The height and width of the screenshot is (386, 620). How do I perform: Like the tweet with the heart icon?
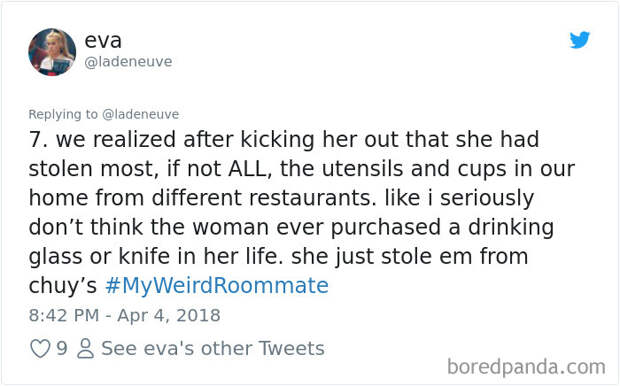pos(40,348)
